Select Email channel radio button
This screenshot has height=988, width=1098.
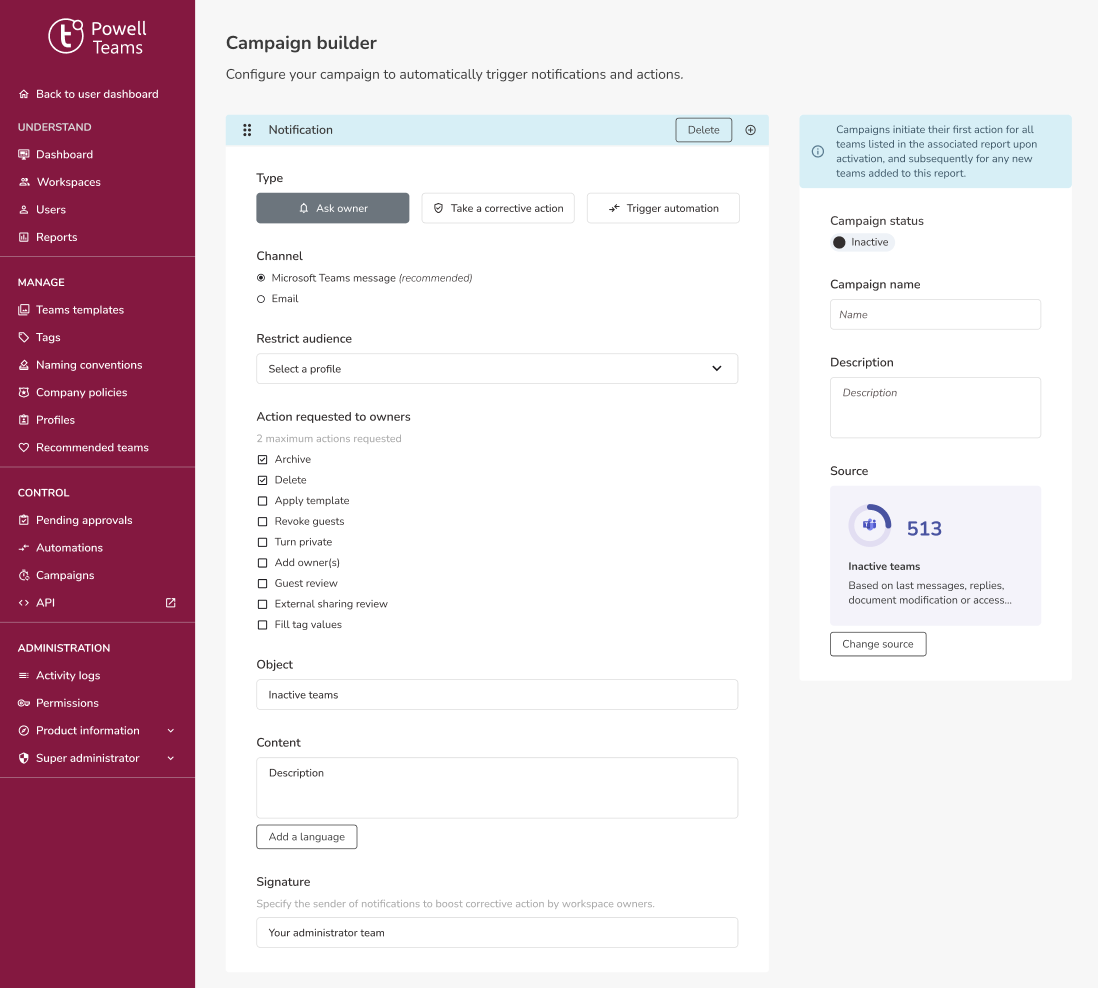coord(261,299)
